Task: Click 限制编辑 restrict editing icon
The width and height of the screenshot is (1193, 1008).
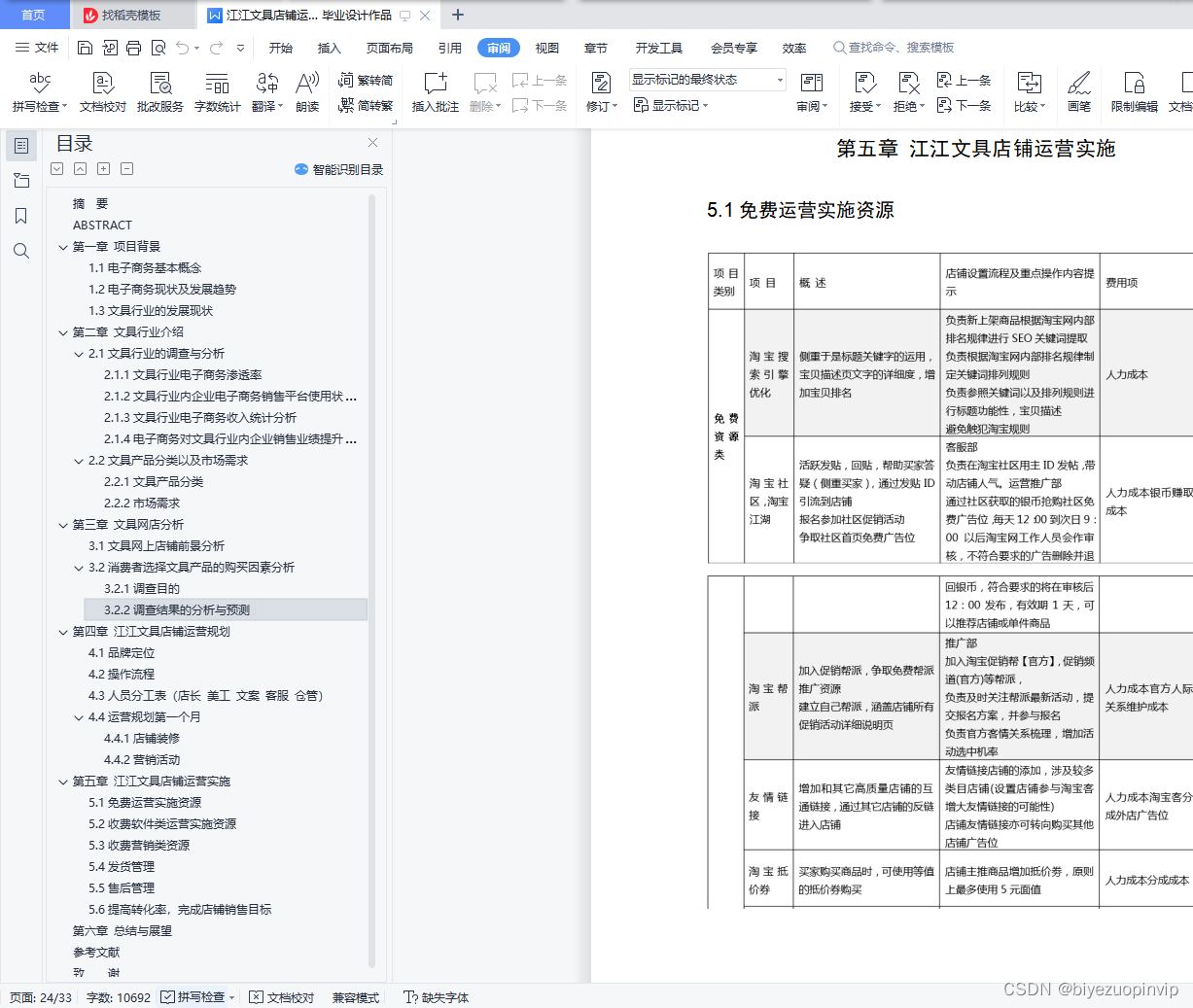Action: point(1135,91)
